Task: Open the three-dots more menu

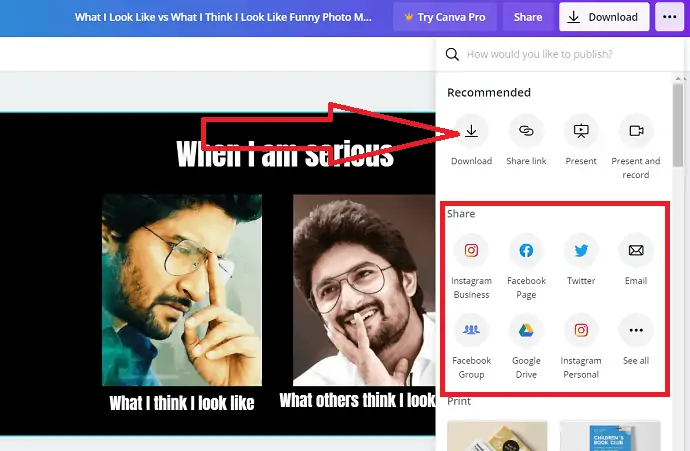Action: click(667, 17)
